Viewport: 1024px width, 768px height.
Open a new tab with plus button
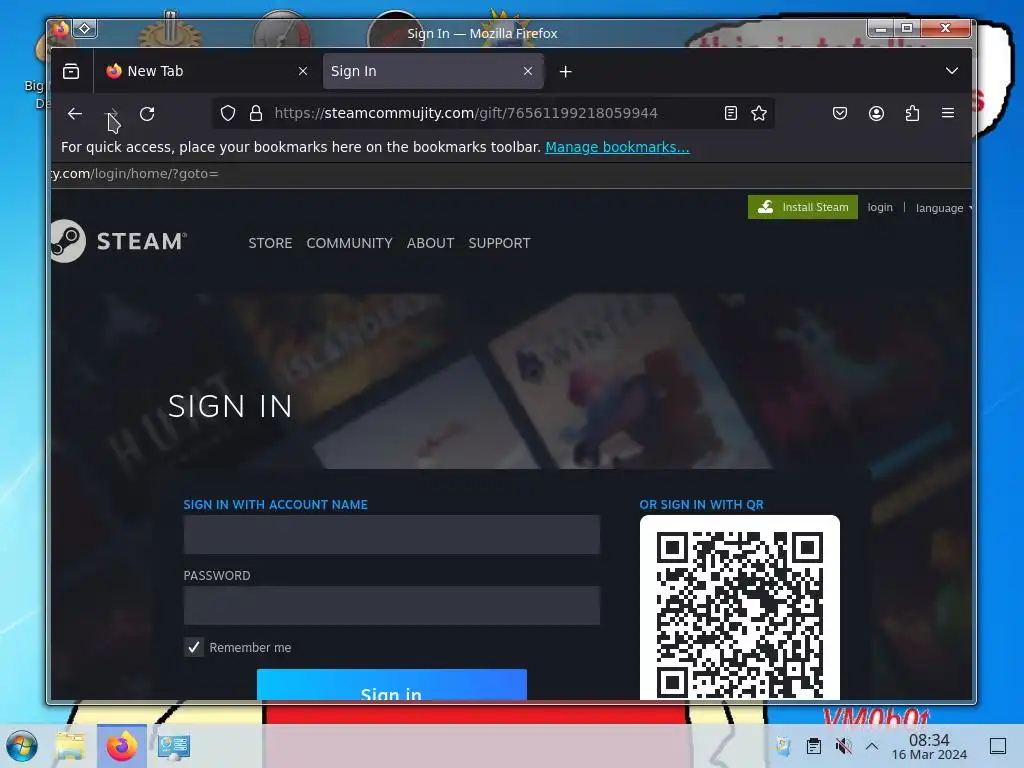click(566, 71)
